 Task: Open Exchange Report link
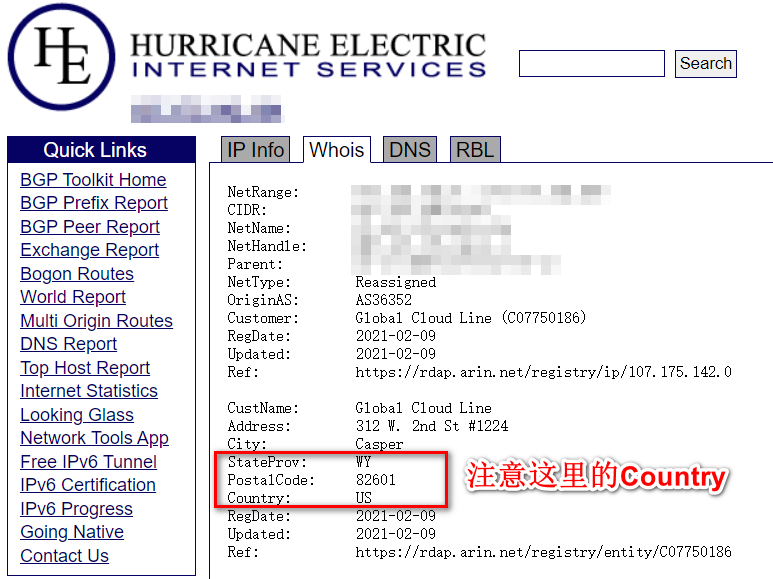89,250
